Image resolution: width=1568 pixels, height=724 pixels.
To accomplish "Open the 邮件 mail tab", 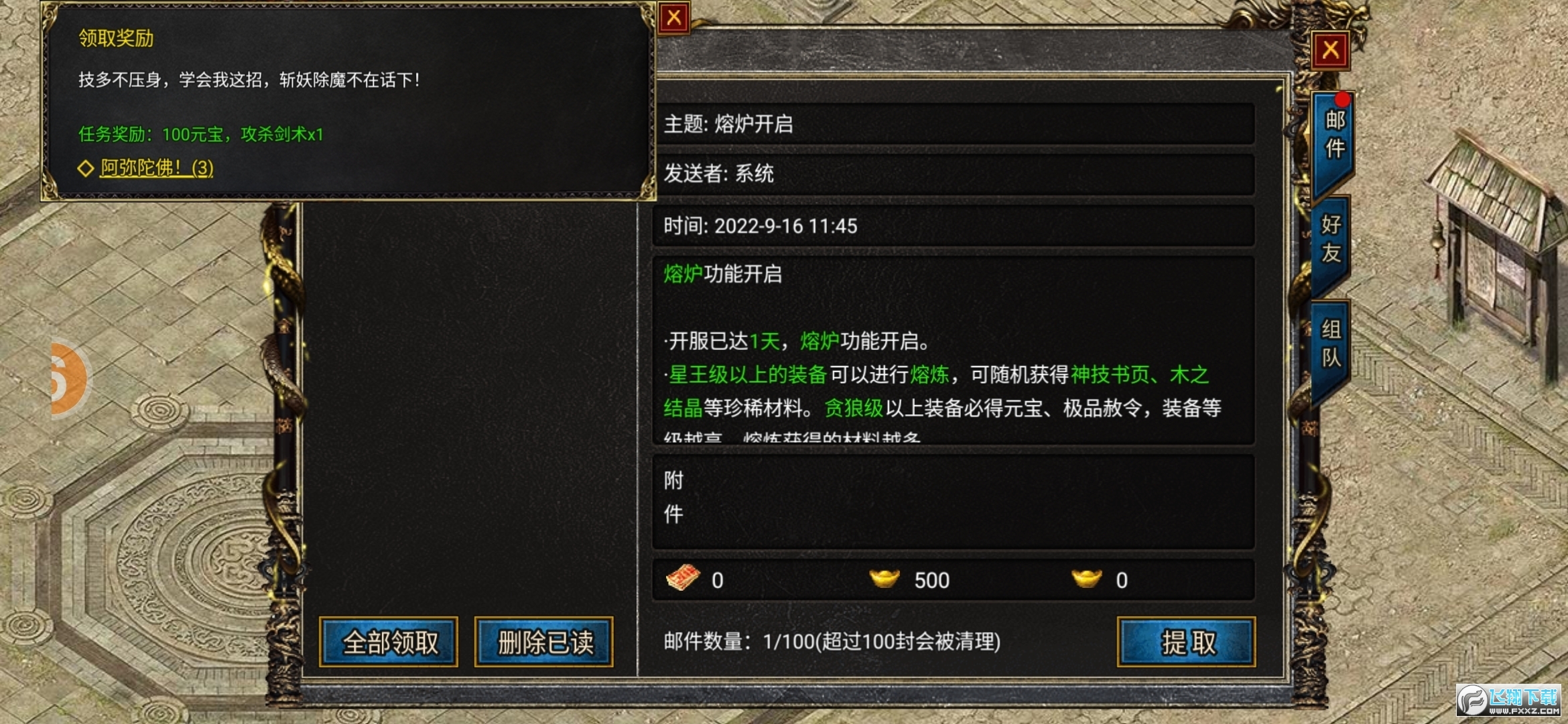I will click(x=1334, y=134).
